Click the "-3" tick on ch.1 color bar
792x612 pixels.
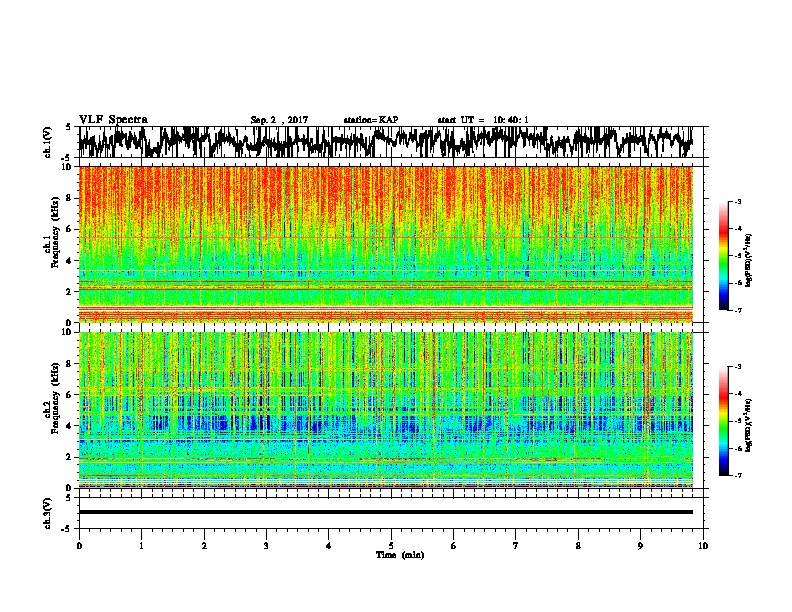[738, 201]
